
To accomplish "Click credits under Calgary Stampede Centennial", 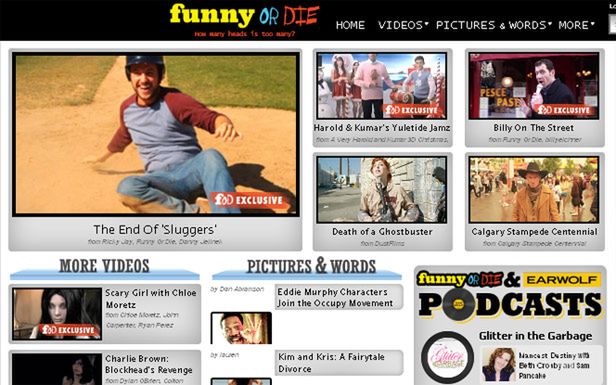I will click(x=534, y=244).
